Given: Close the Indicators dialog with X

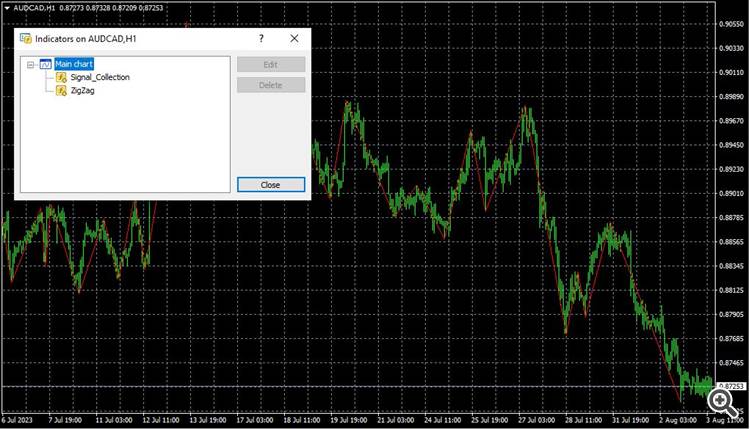Looking at the screenshot, I should coord(294,38).
